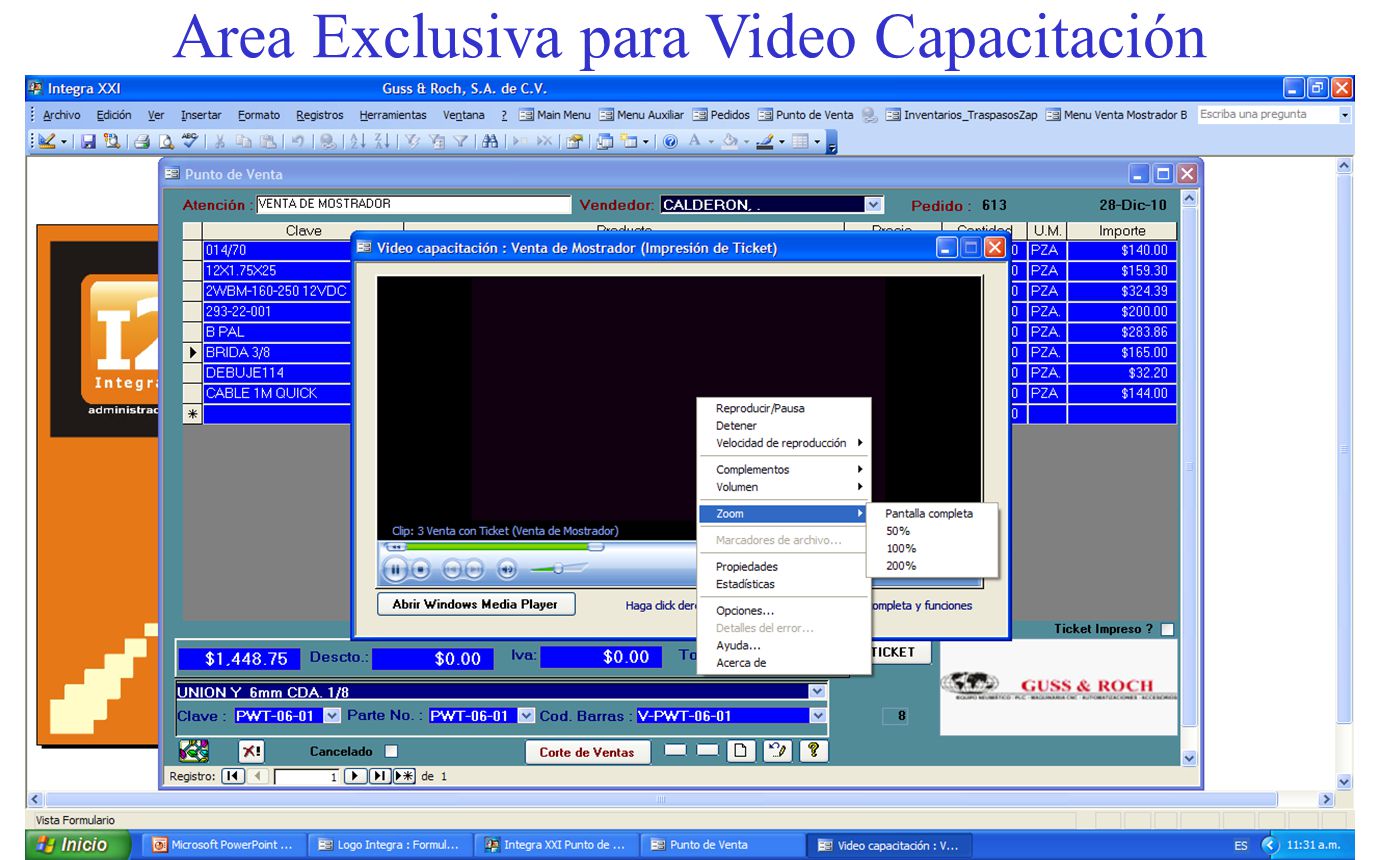Open Print Preview from the toolbar
The width and height of the screenshot is (1380, 860).
click(166, 142)
